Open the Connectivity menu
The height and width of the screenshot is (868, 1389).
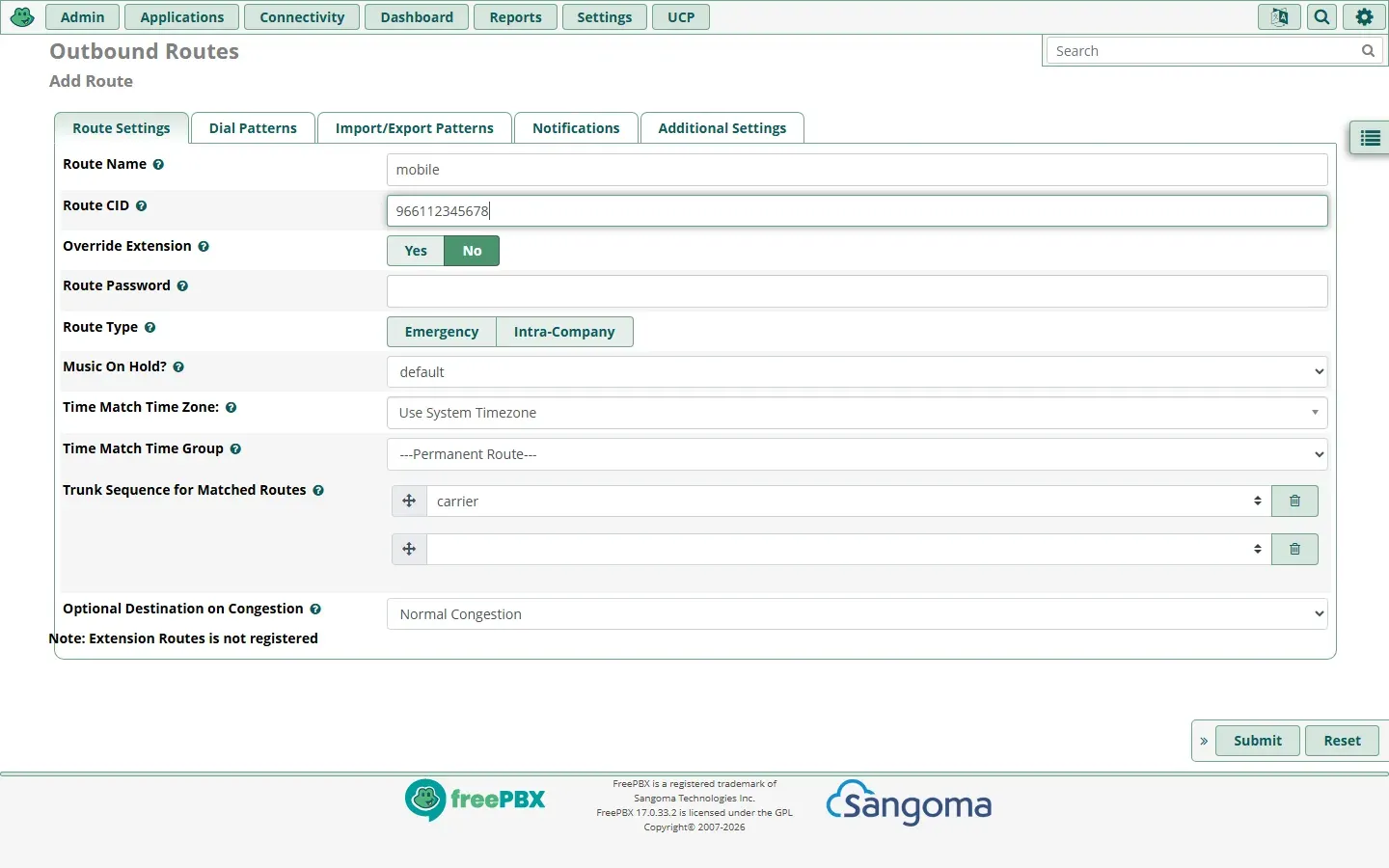click(x=302, y=17)
